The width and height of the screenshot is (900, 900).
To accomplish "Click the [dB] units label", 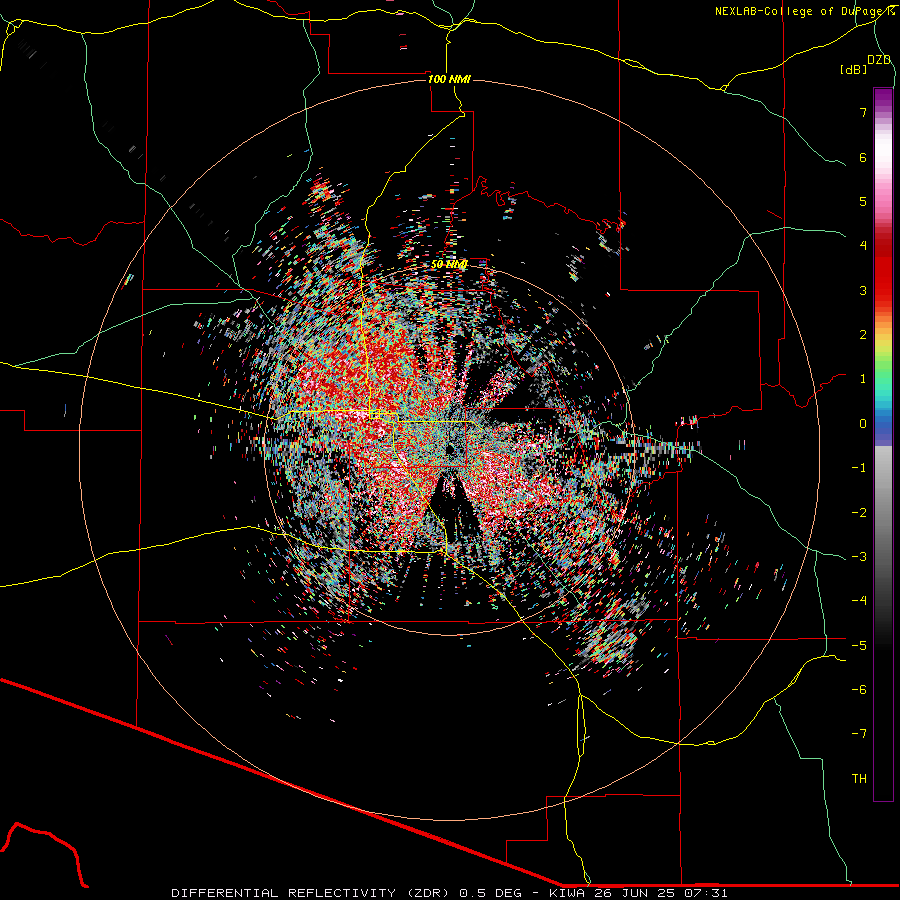I will click(x=853, y=69).
